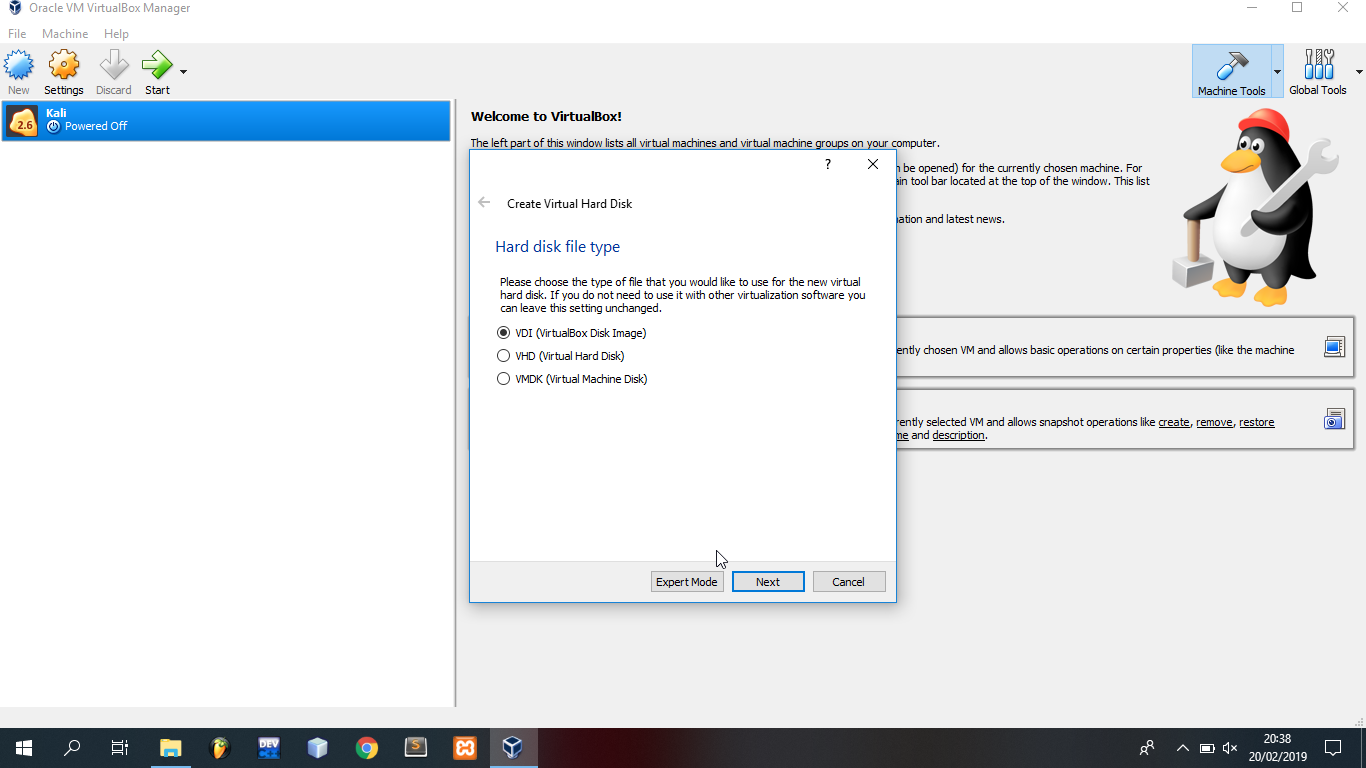Select VMDK (Virtual Machine Disk) option
Image resolution: width=1366 pixels, height=768 pixels.
(573, 379)
